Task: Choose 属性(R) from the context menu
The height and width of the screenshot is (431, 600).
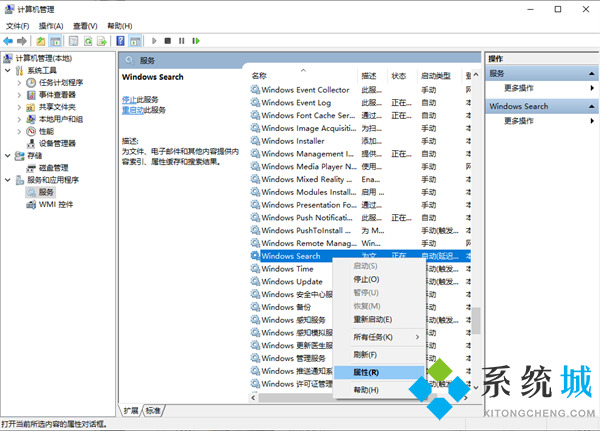Action: point(380,372)
